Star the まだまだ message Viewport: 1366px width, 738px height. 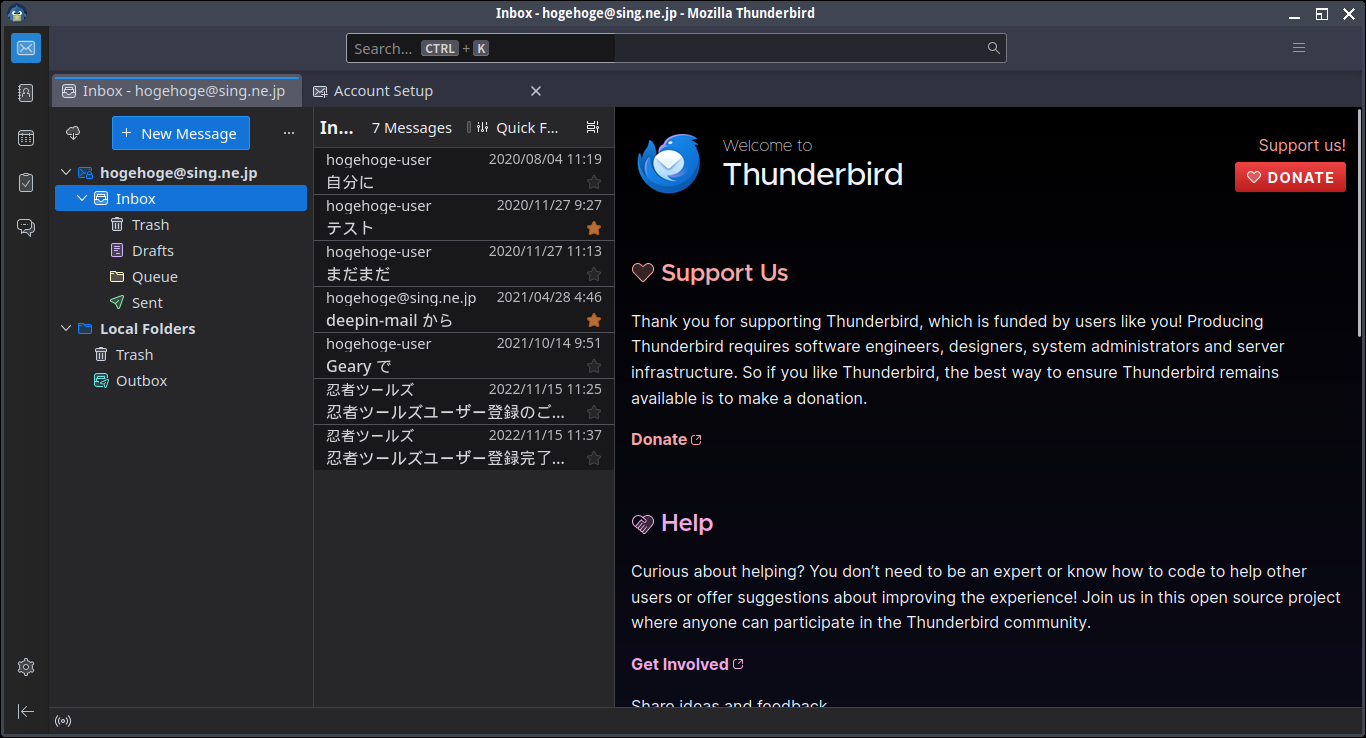(594, 274)
